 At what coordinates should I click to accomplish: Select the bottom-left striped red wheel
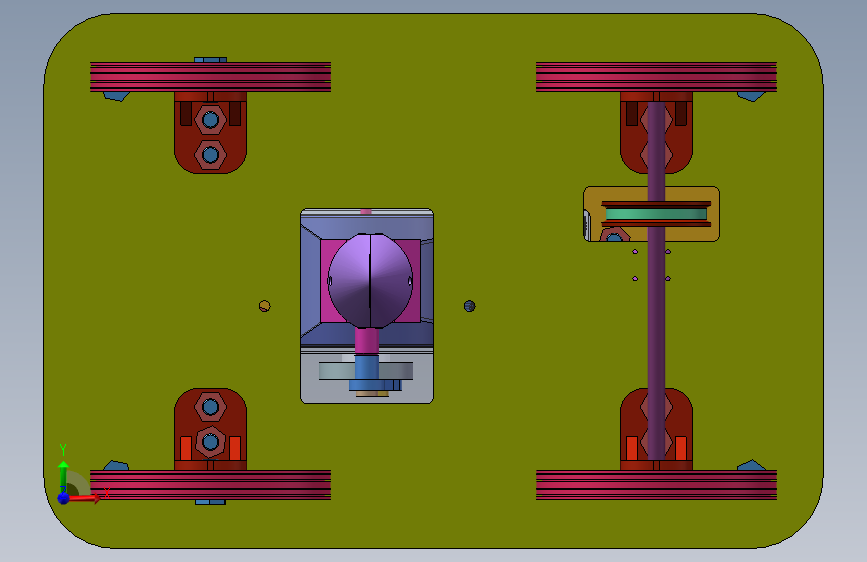[x=210, y=485]
